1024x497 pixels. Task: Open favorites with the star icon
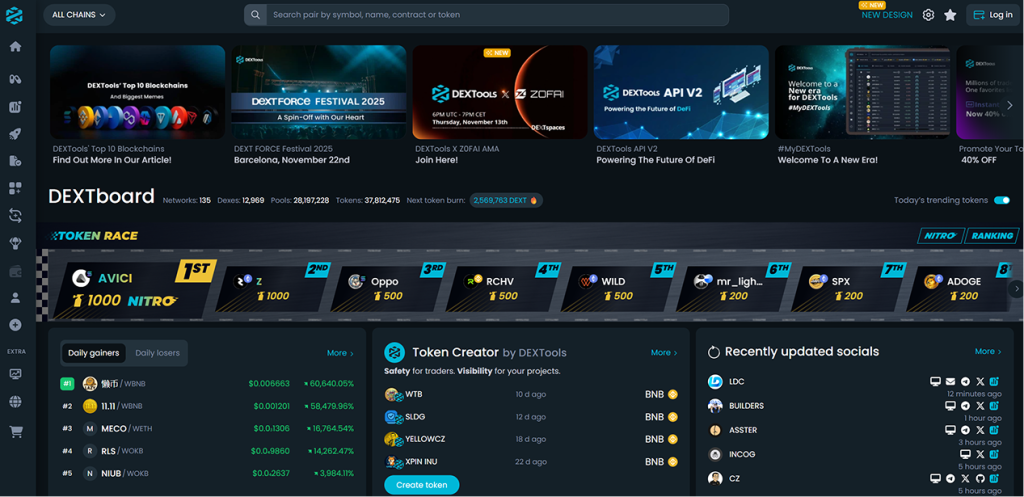coord(950,15)
